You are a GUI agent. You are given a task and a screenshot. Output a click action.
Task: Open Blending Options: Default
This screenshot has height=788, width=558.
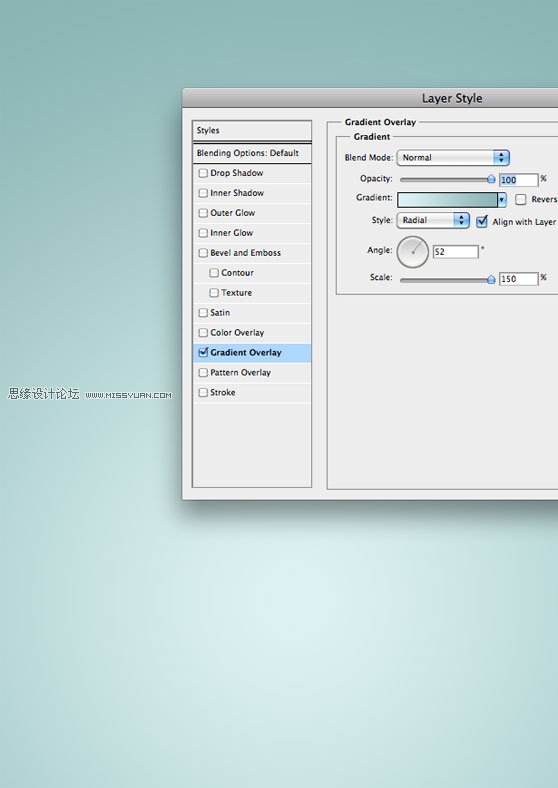coord(252,153)
